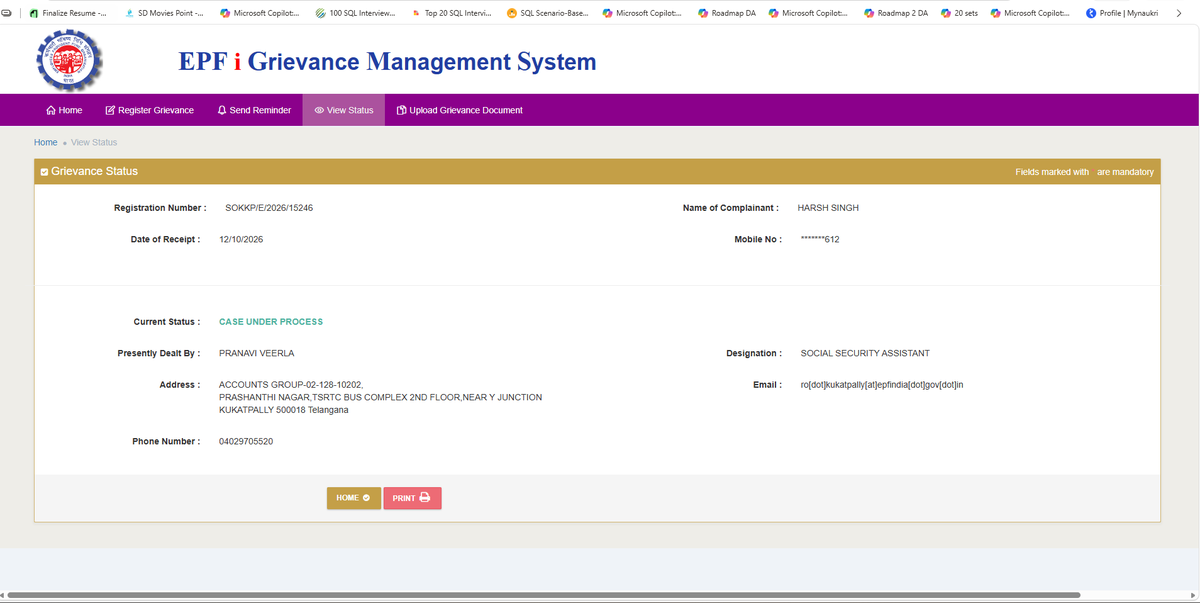Click the leftmost bookmarks bar icon
Viewport: 1200px width, 603px height.
click(7, 13)
